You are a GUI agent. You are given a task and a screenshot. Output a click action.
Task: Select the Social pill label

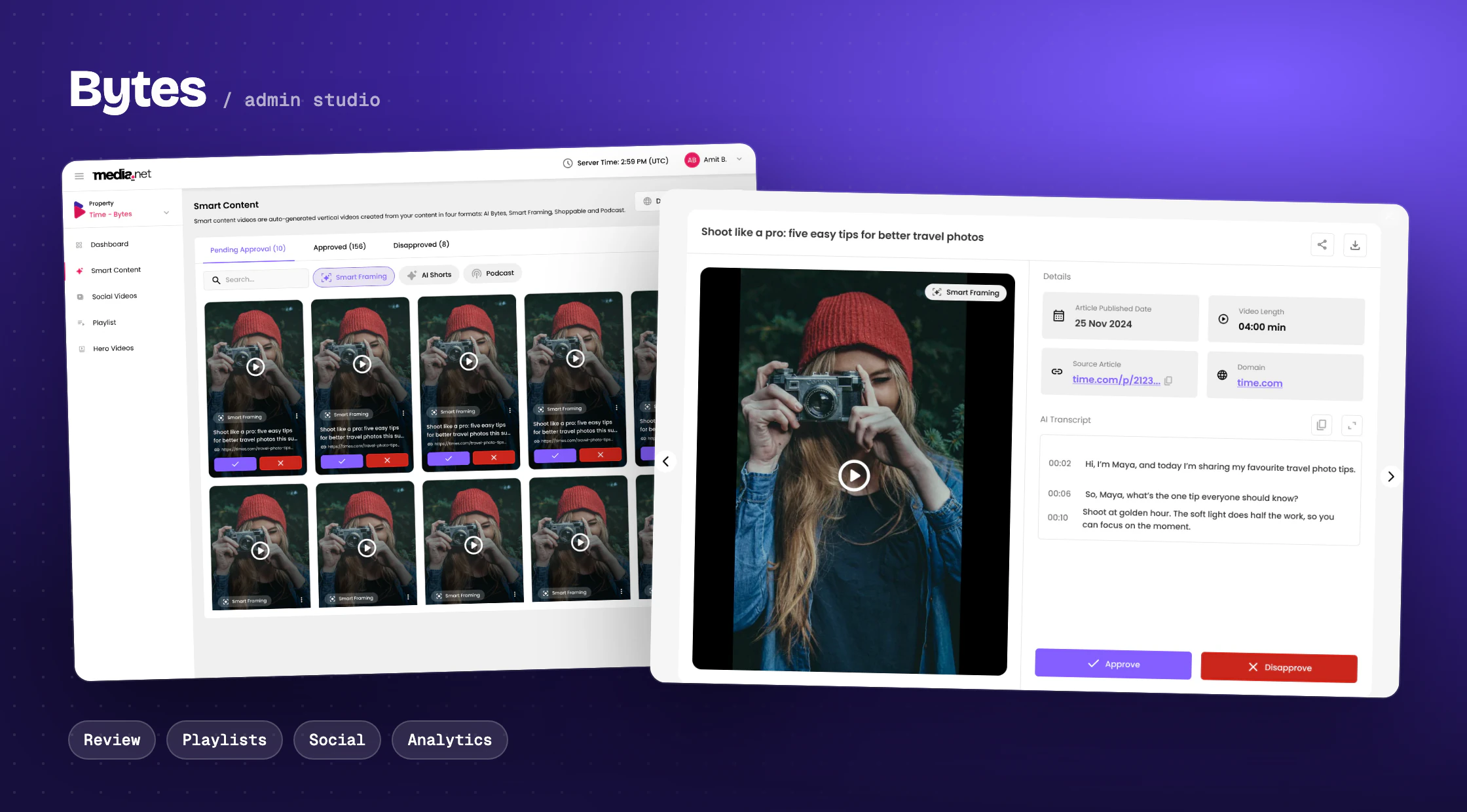[x=337, y=740]
